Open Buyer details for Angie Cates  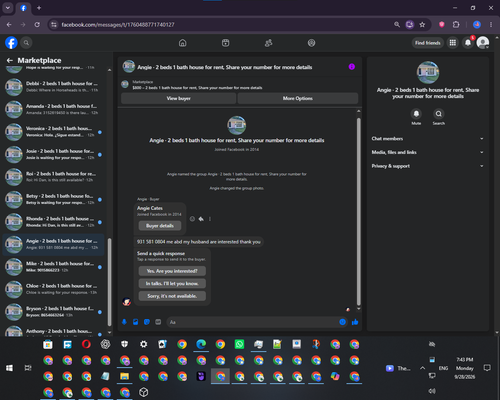160,226
